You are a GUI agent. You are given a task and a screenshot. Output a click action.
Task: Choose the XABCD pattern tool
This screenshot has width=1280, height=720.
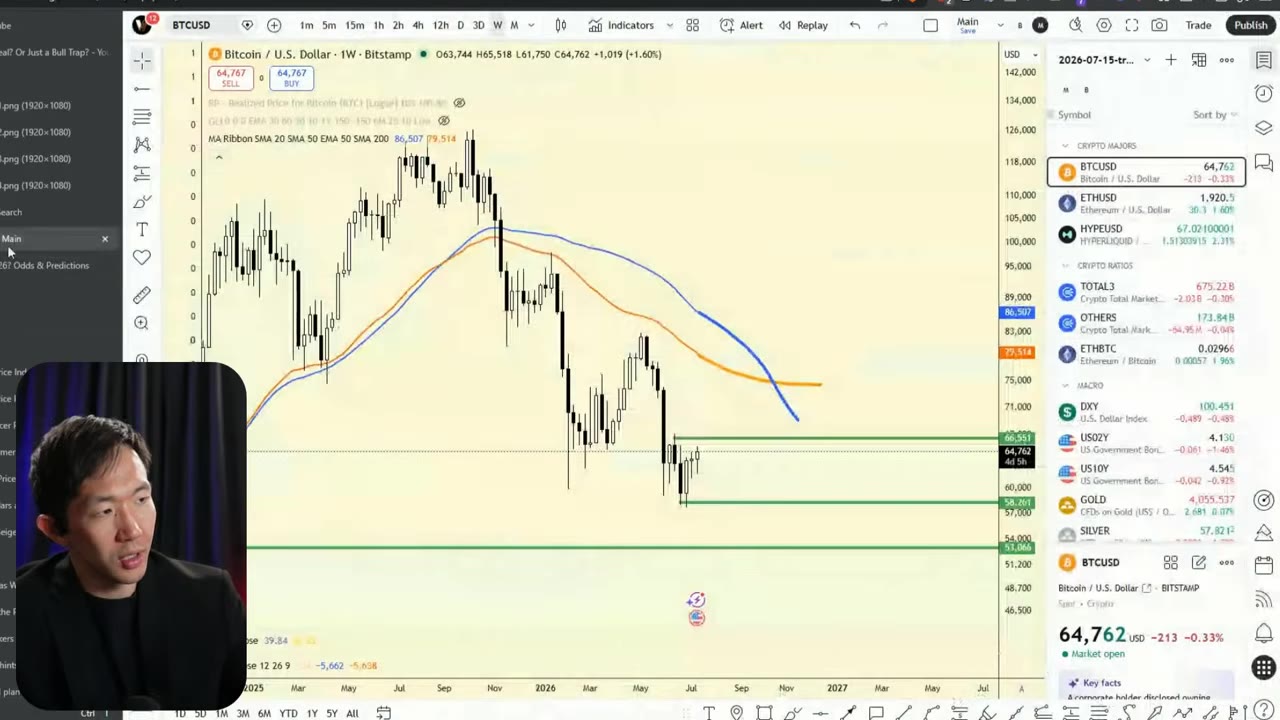click(142, 145)
